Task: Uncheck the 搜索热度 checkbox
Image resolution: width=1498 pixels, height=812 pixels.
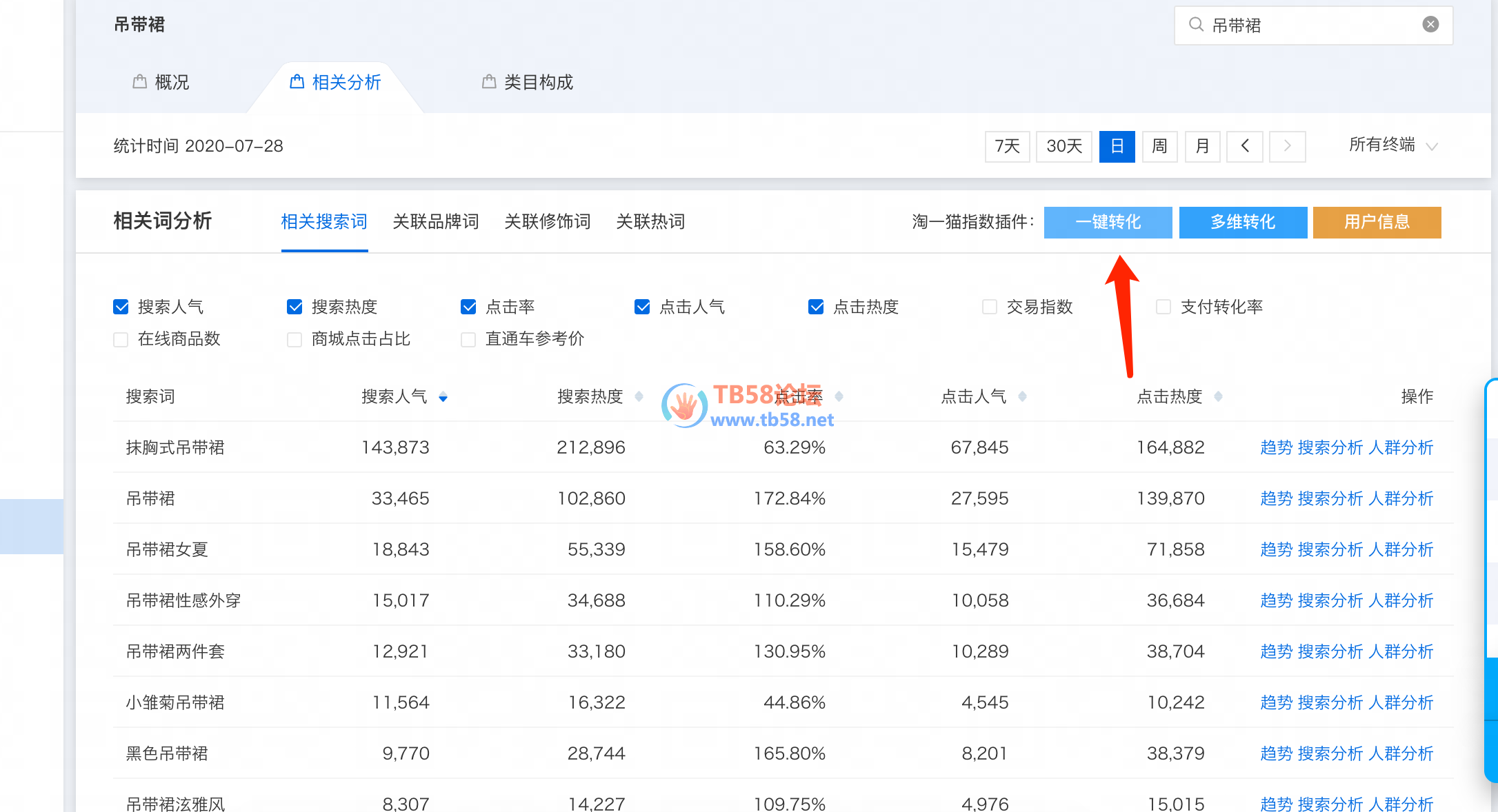Action: click(x=294, y=307)
